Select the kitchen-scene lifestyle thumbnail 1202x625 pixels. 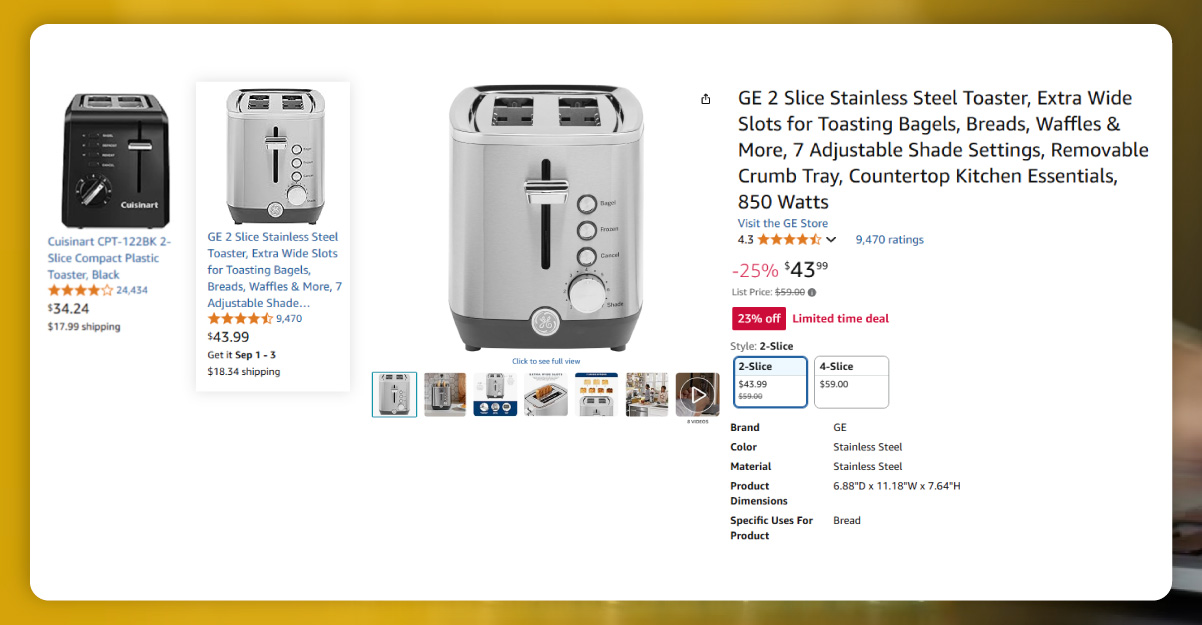click(x=647, y=394)
